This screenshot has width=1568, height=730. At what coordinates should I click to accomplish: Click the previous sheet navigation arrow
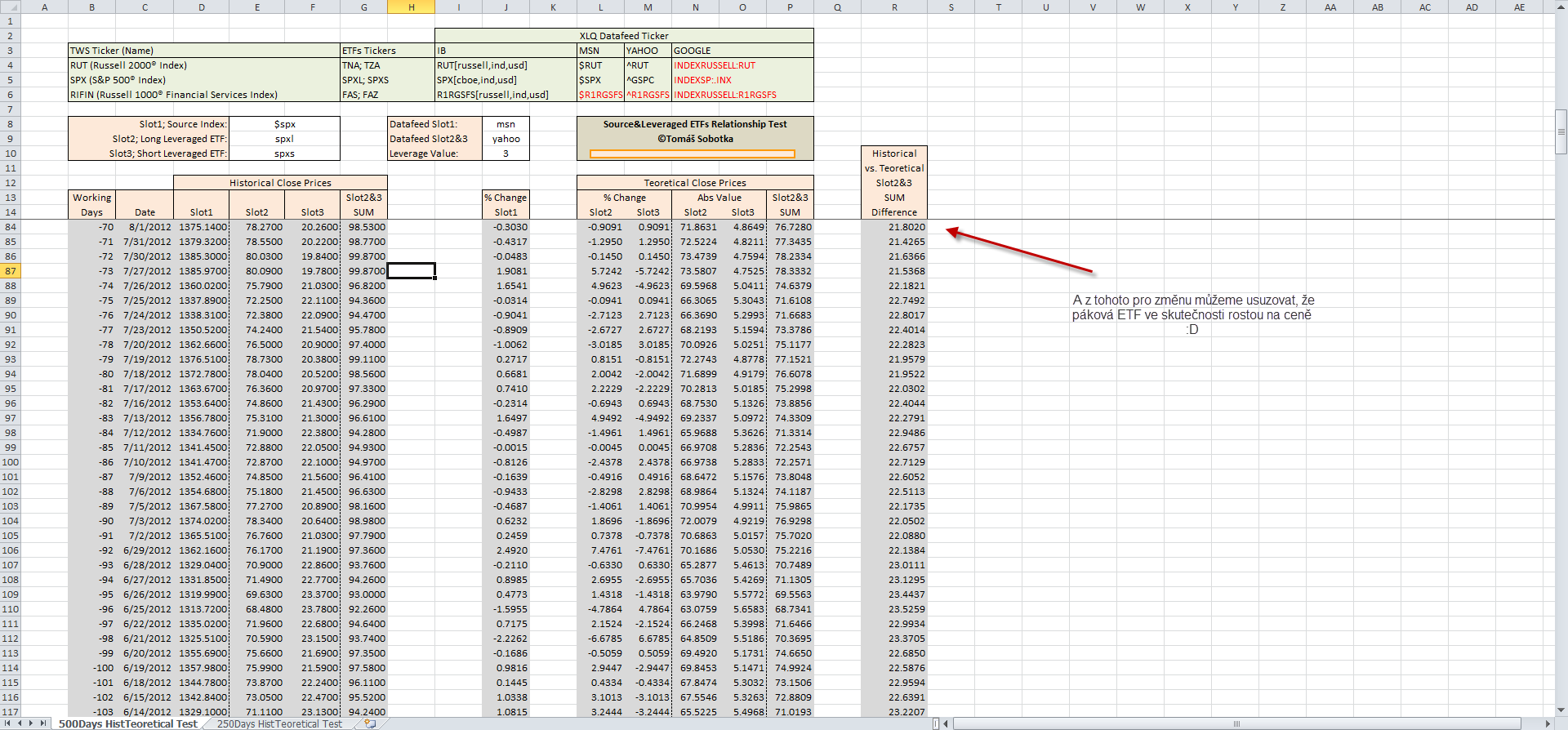click(20, 723)
